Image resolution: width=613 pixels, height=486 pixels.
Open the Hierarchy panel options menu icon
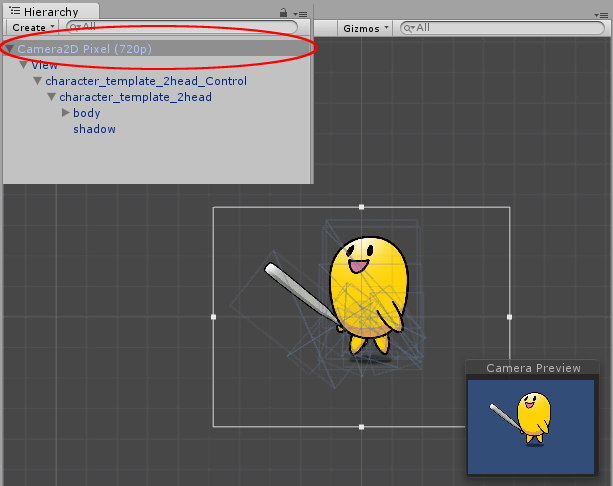point(300,14)
